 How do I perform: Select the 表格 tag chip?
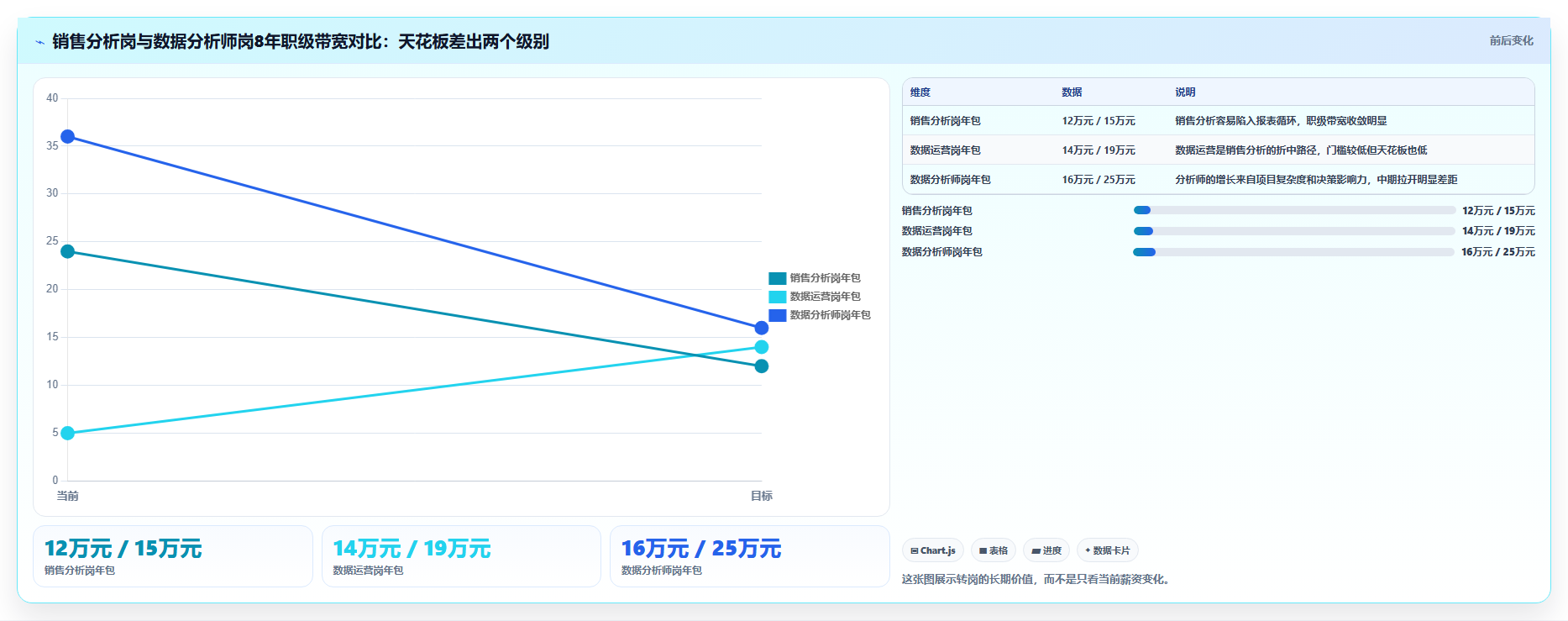pos(993,550)
